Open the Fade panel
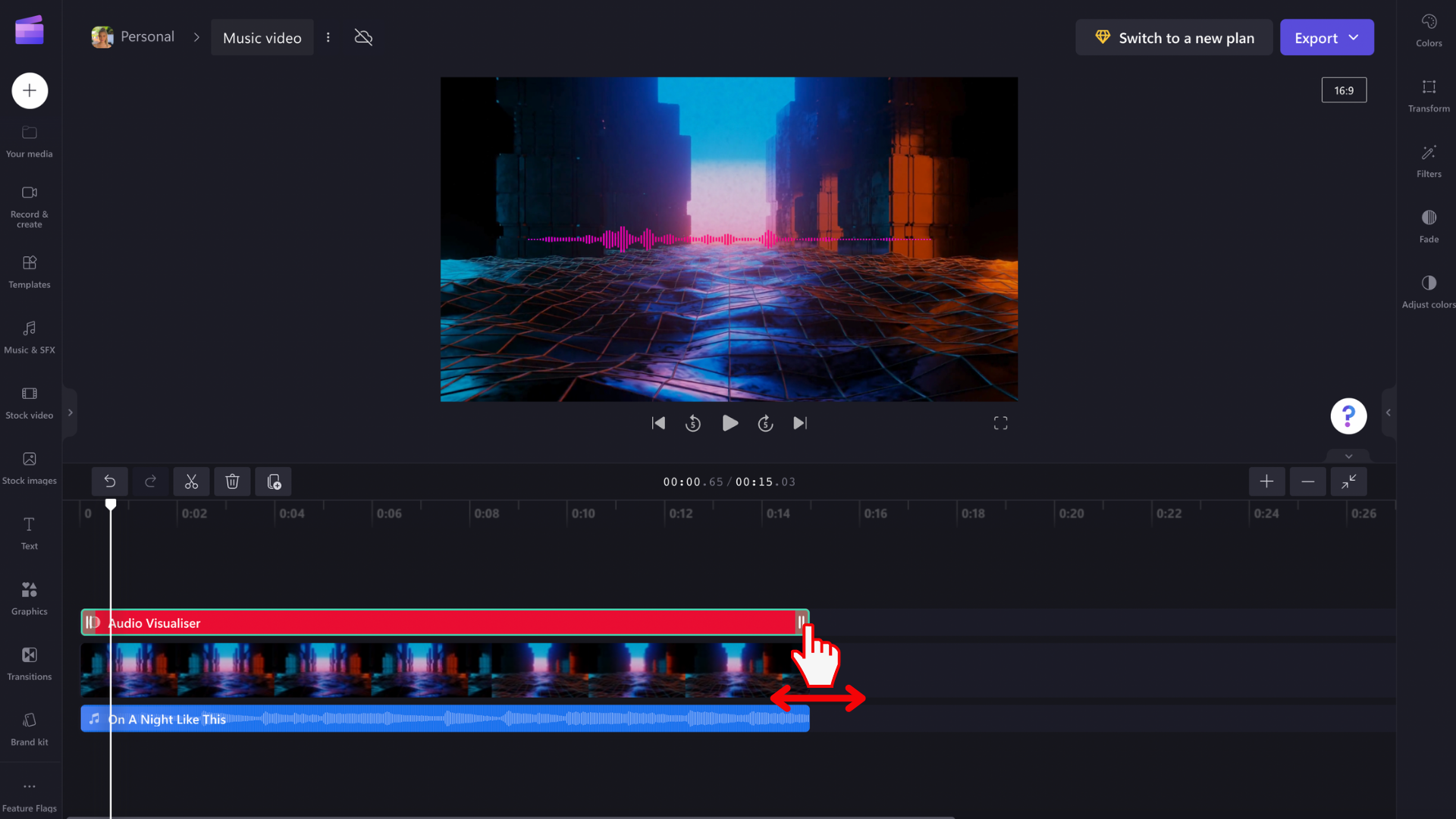Viewport: 1456px width, 819px height. click(1429, 224)
